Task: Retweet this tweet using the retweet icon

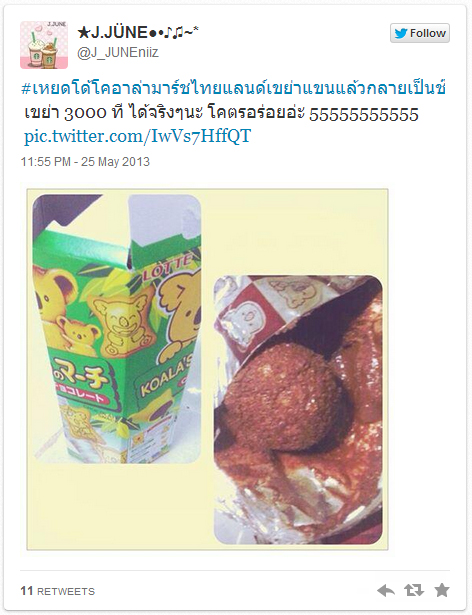Action: [414, 590]
